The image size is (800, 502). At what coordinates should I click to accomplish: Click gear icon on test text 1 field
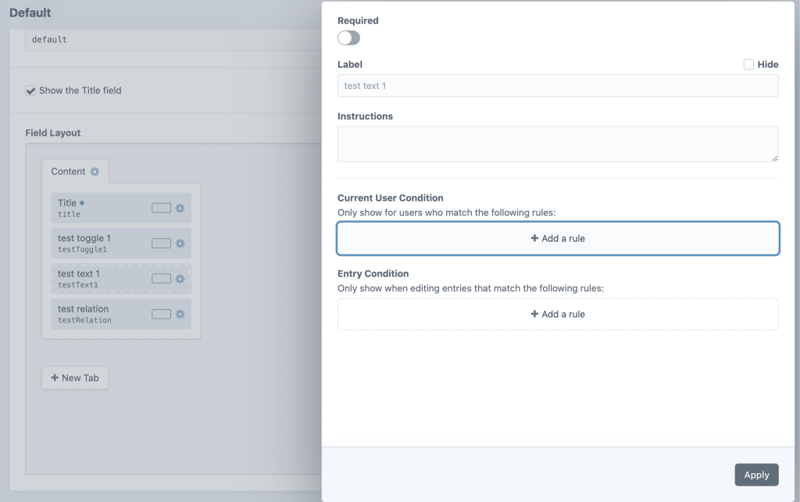(x=180, y=279)
